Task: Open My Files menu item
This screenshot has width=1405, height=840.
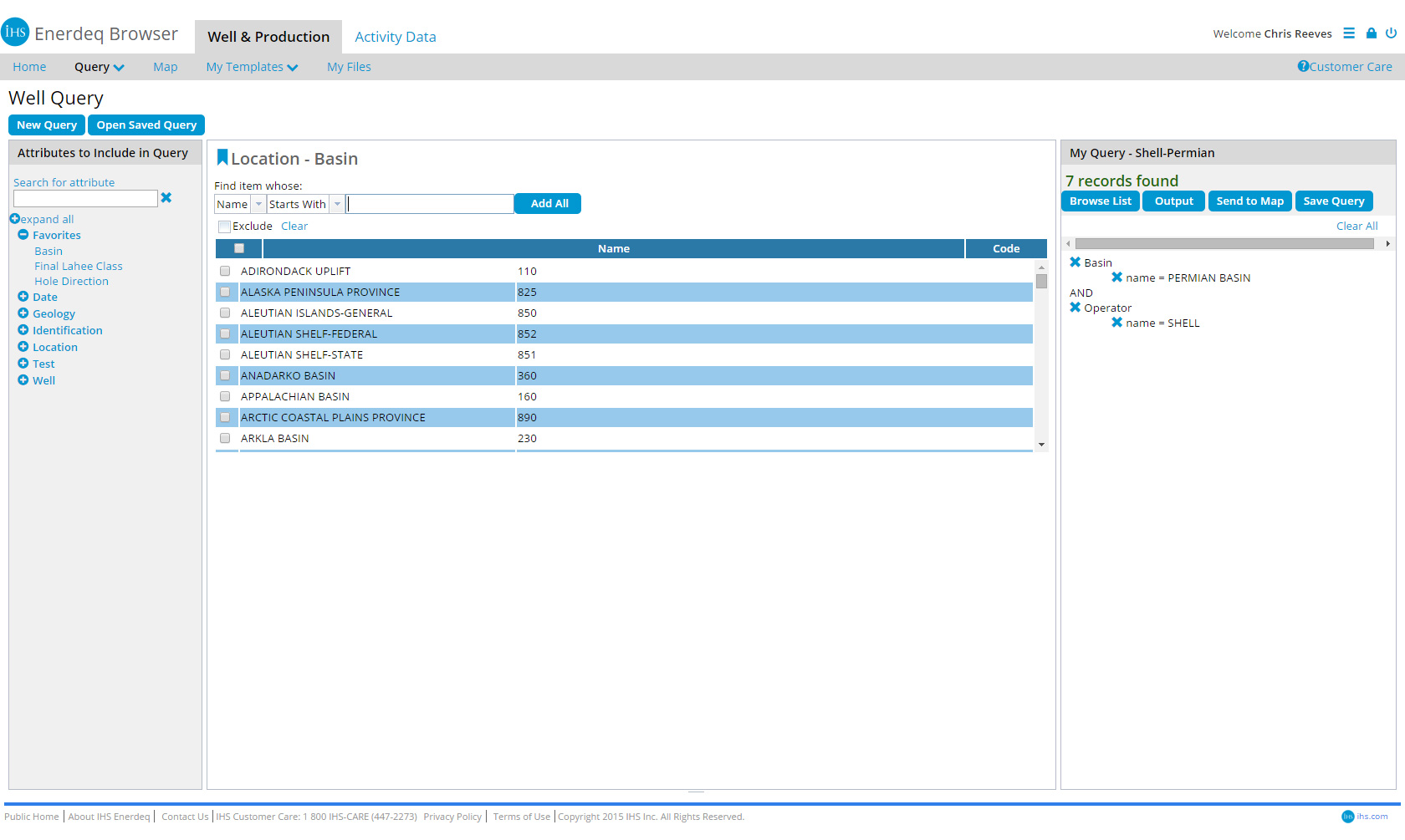Action: click(x=349, y=67)
